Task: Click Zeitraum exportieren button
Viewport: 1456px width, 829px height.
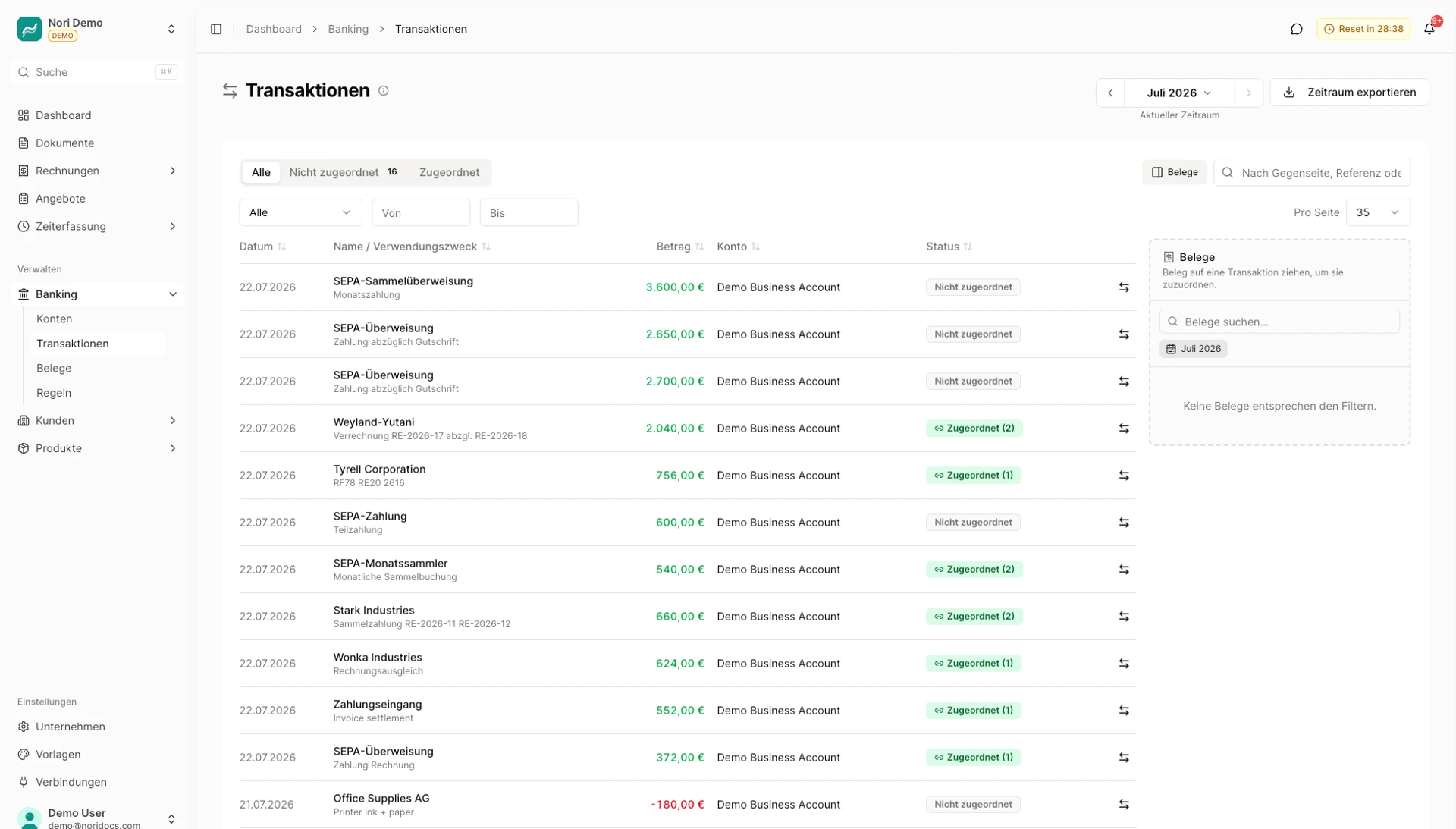Action: 1349,93
